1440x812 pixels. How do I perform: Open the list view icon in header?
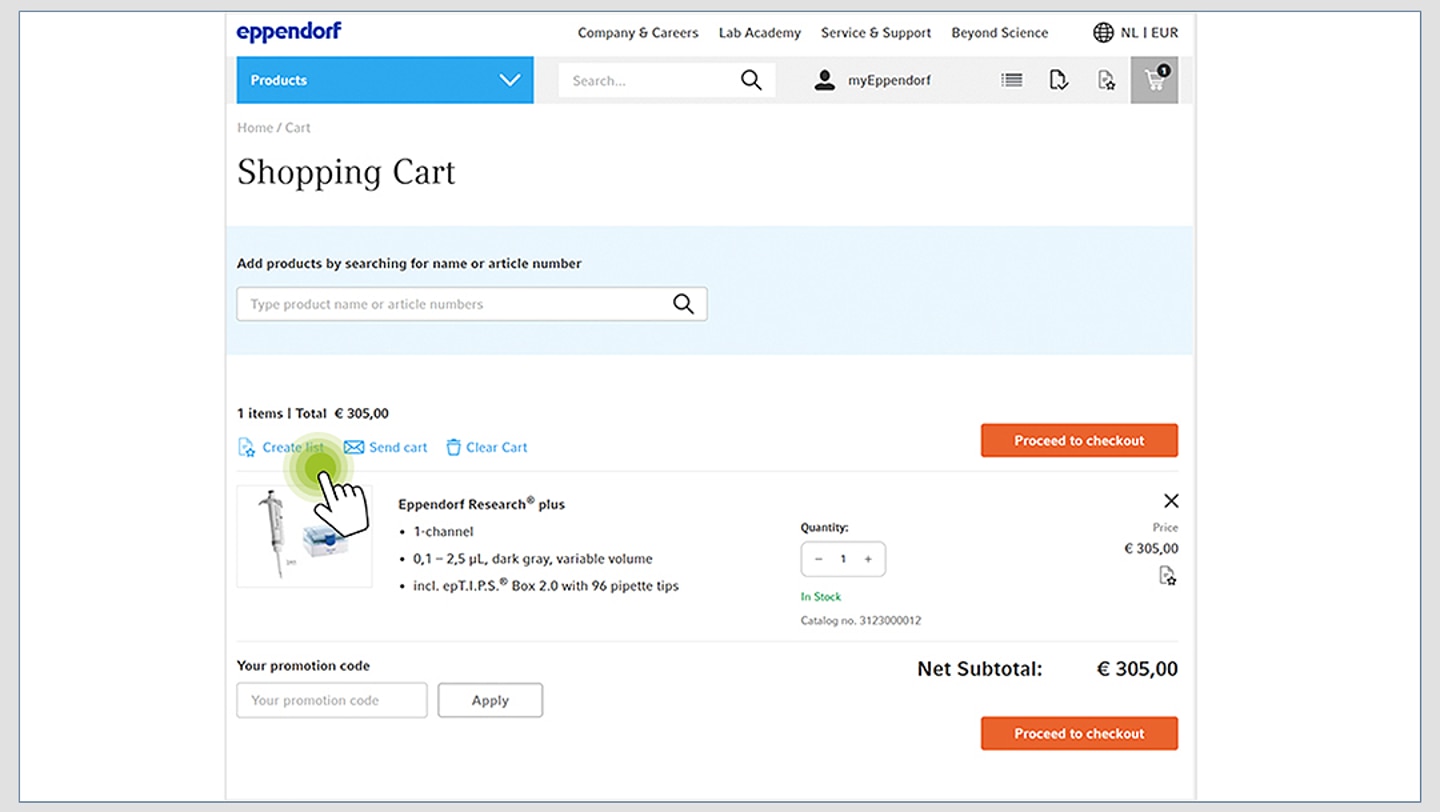1012,81
